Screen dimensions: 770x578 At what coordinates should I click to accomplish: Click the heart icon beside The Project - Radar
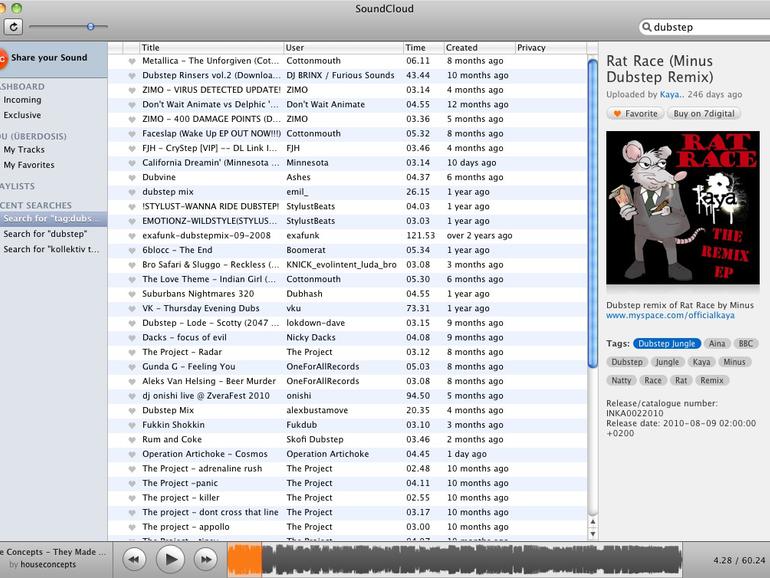132,353
